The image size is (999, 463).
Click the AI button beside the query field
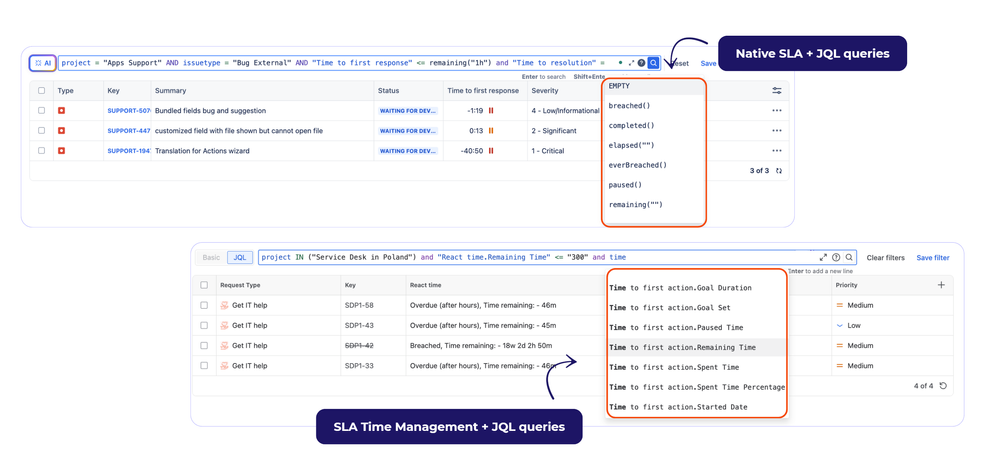pos(43,63)
